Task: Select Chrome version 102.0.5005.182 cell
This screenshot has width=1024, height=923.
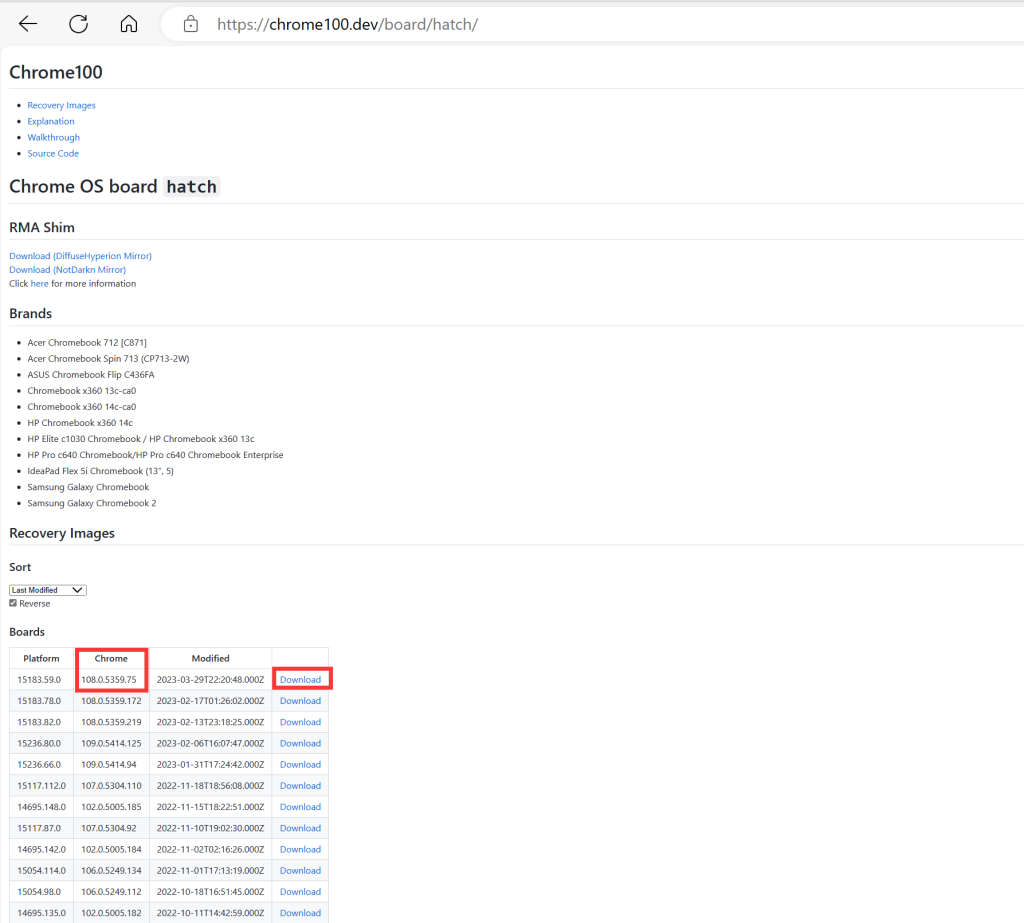Action: 111,913
